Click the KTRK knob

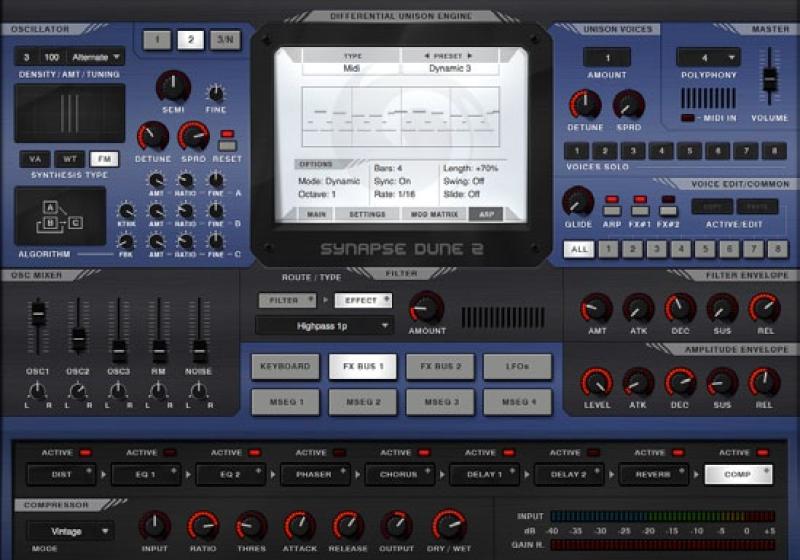tap(126, 211)
